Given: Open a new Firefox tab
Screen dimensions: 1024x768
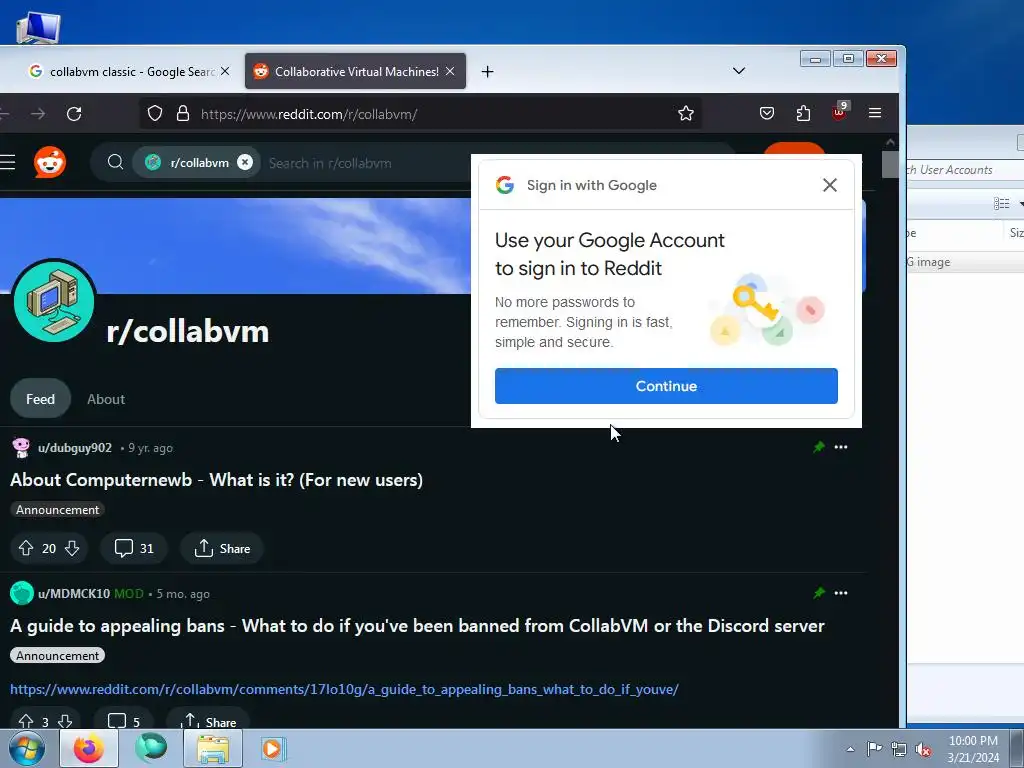Looking at the screenshot, I should click(487, 71).
